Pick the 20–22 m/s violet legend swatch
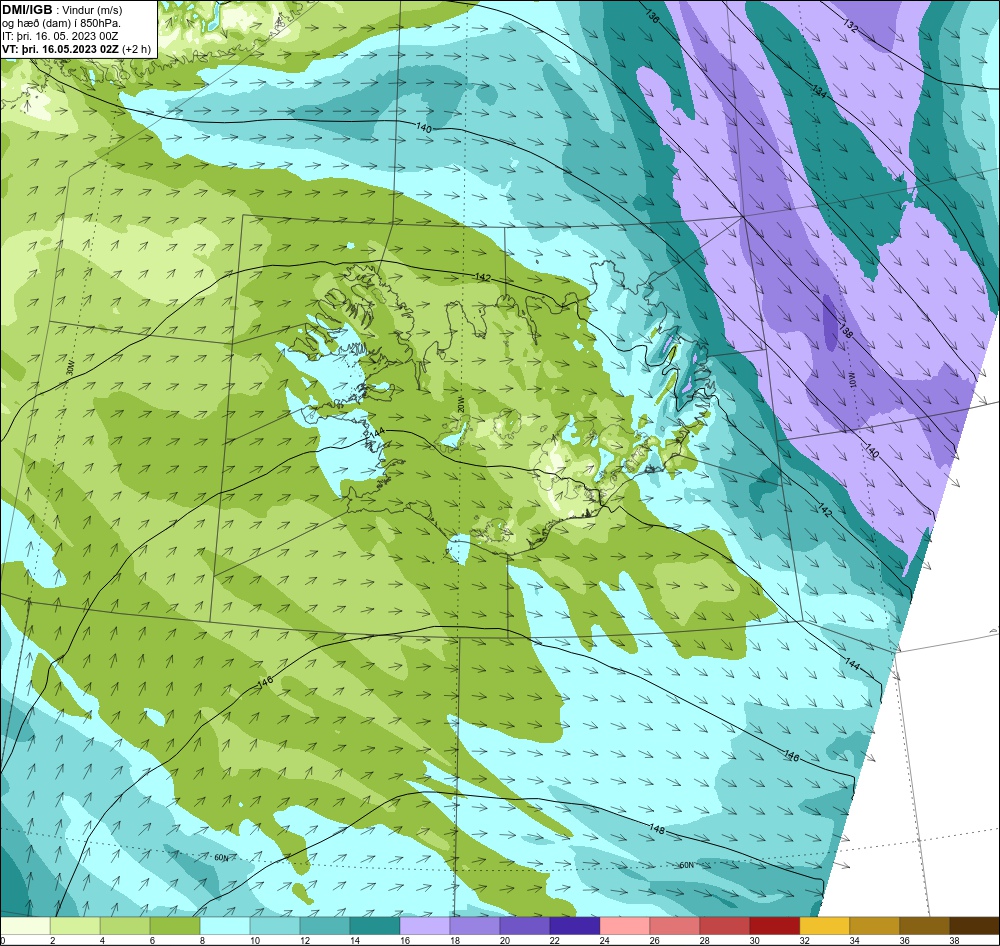Viewport: 1000px width, 946px height. pos(525,926)
